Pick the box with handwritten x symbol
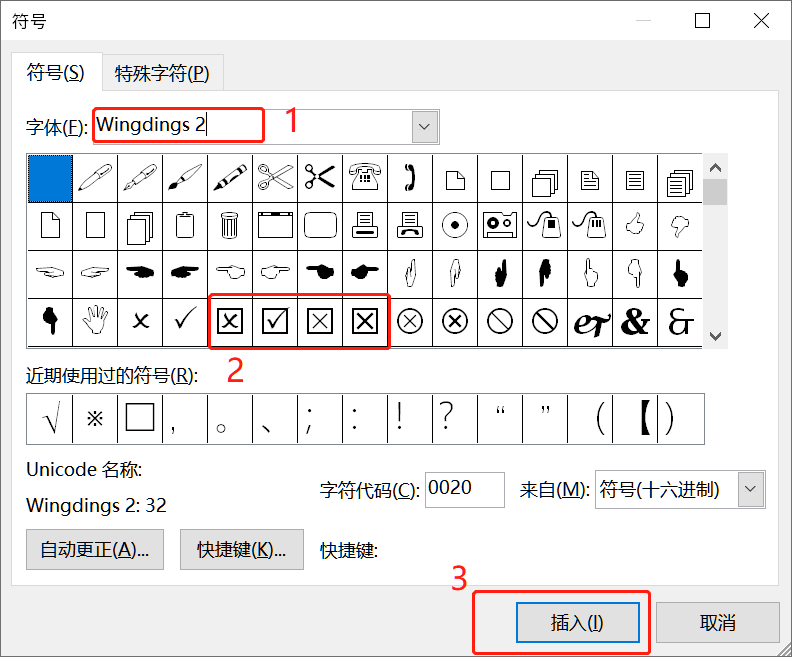 230,322
